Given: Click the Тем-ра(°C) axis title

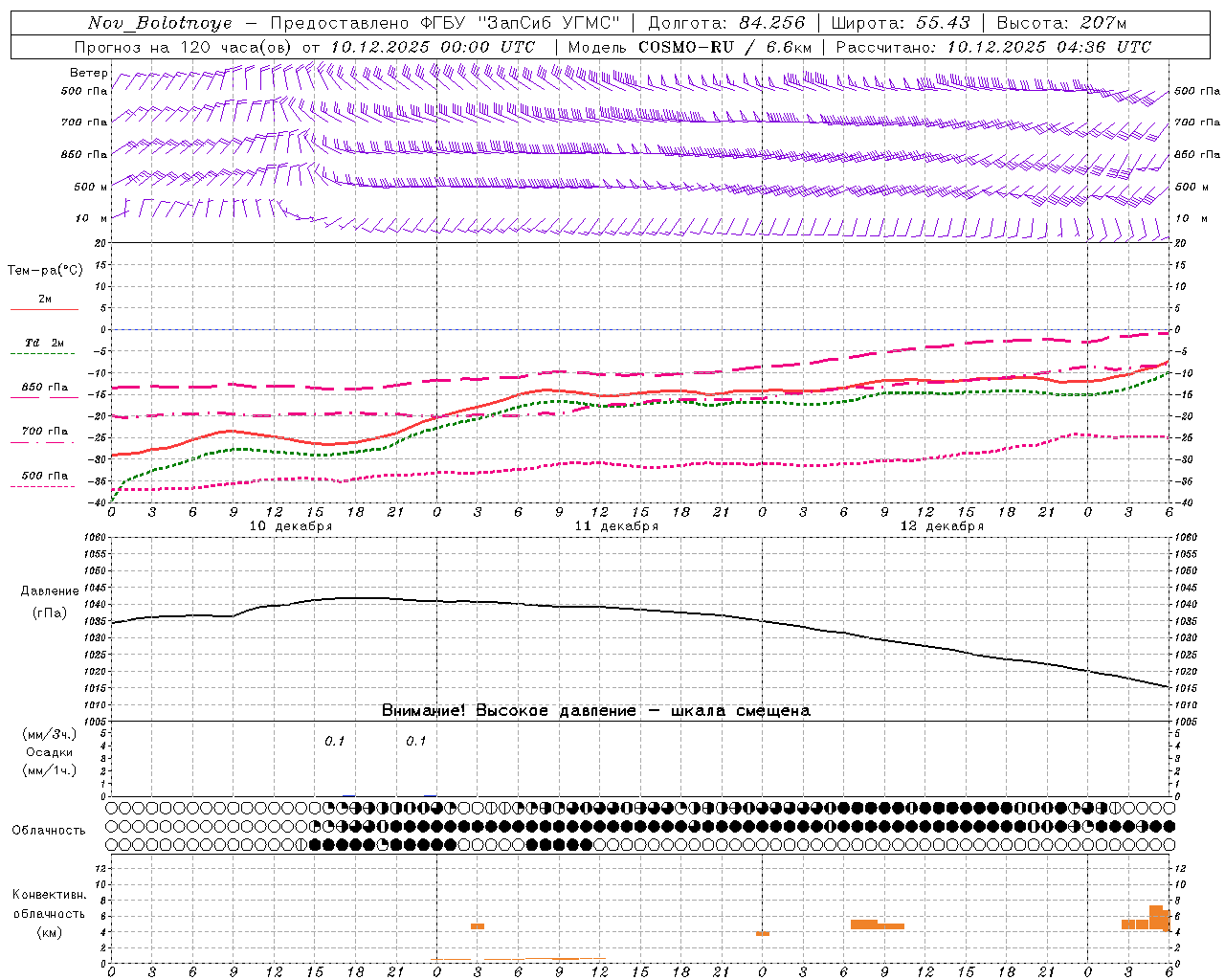Looking at the screenshot, I should tap(45, 271).
